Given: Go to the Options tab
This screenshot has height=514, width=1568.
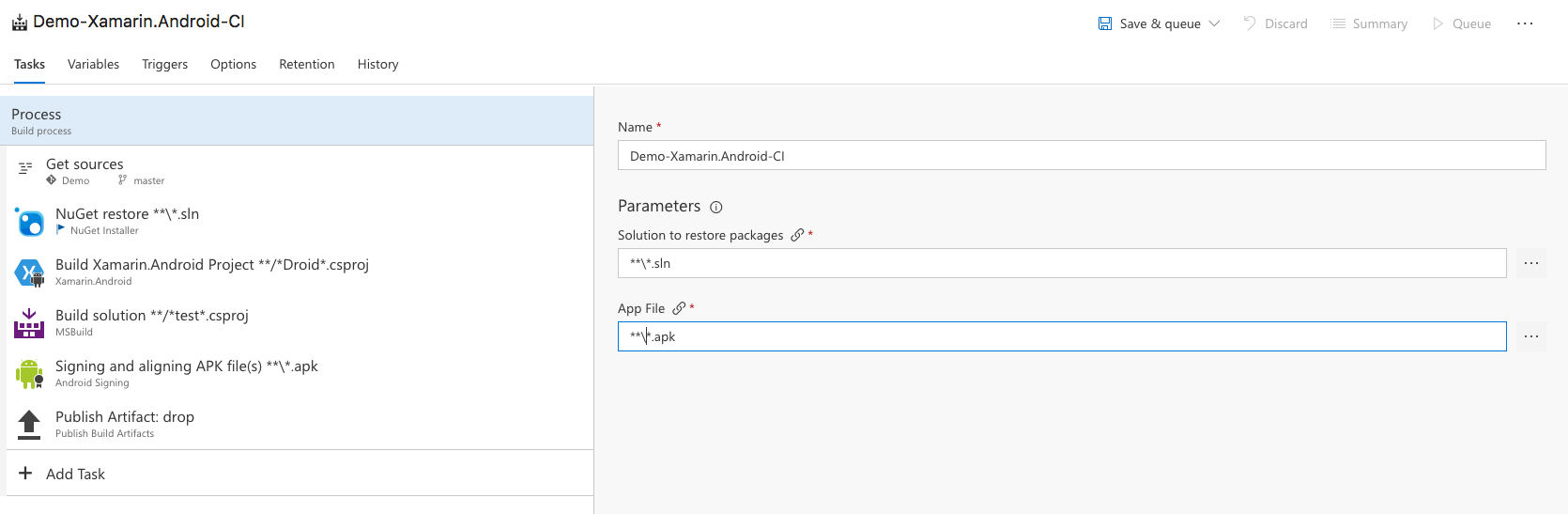Looking at the screenshot, I should [233, 64].
